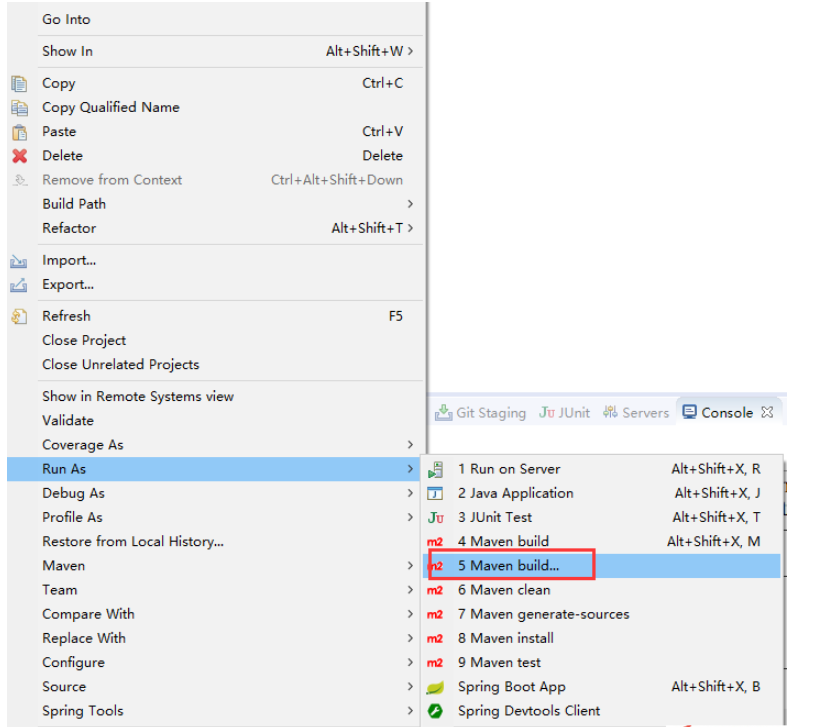813x727 pixels.
Task: Click the JUnit Test Ju icon
Action: (436, 518)
